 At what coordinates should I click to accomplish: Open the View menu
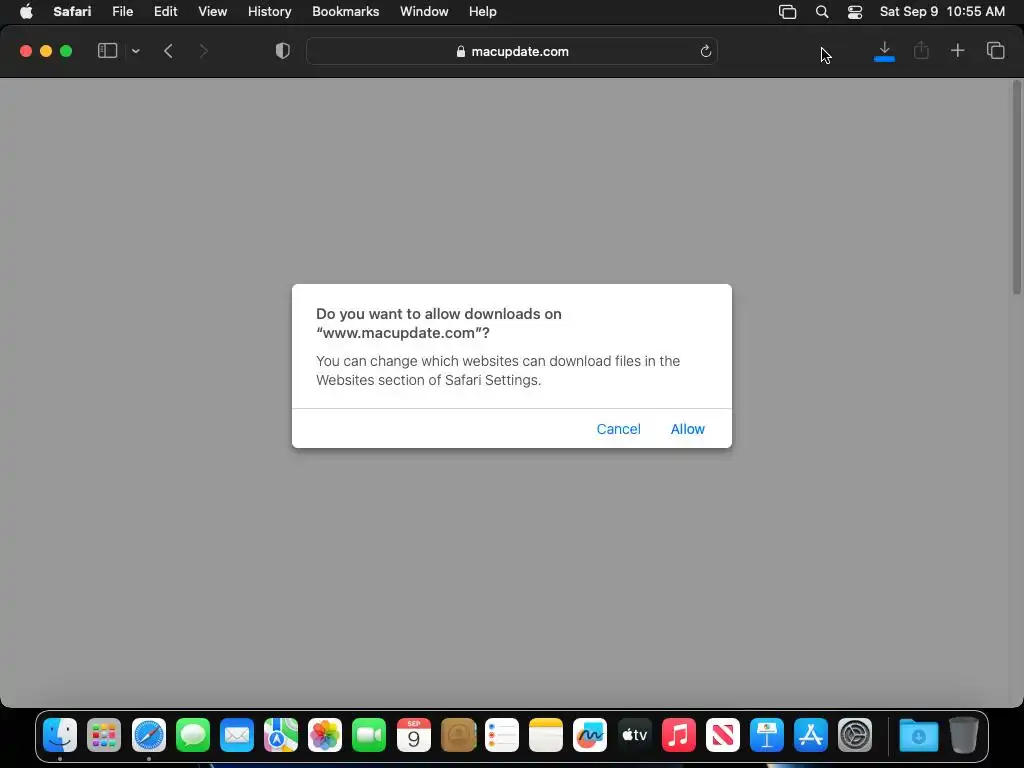click(x=212, y=12)
